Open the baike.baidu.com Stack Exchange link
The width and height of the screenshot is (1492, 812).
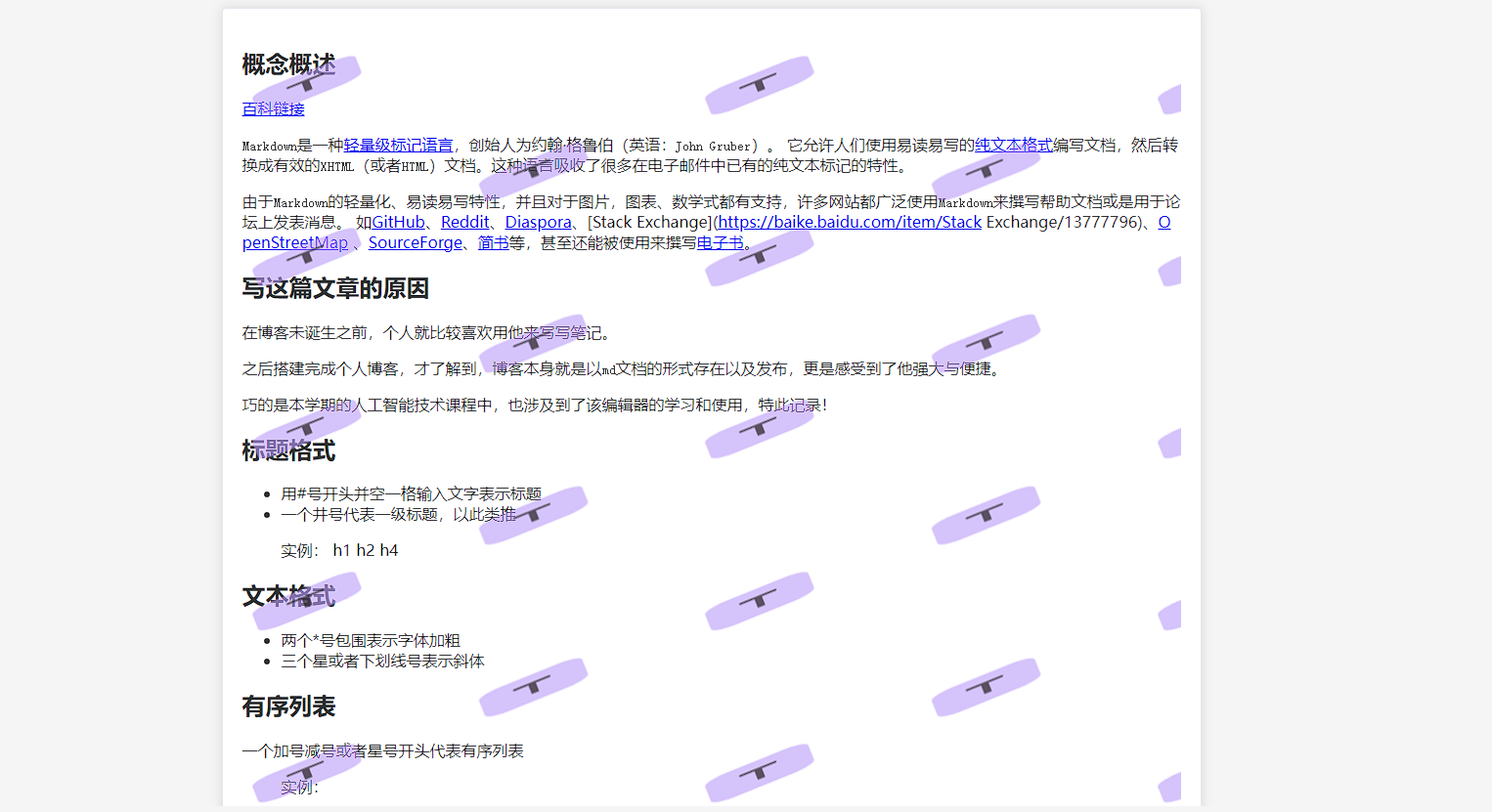pos(849,222)
